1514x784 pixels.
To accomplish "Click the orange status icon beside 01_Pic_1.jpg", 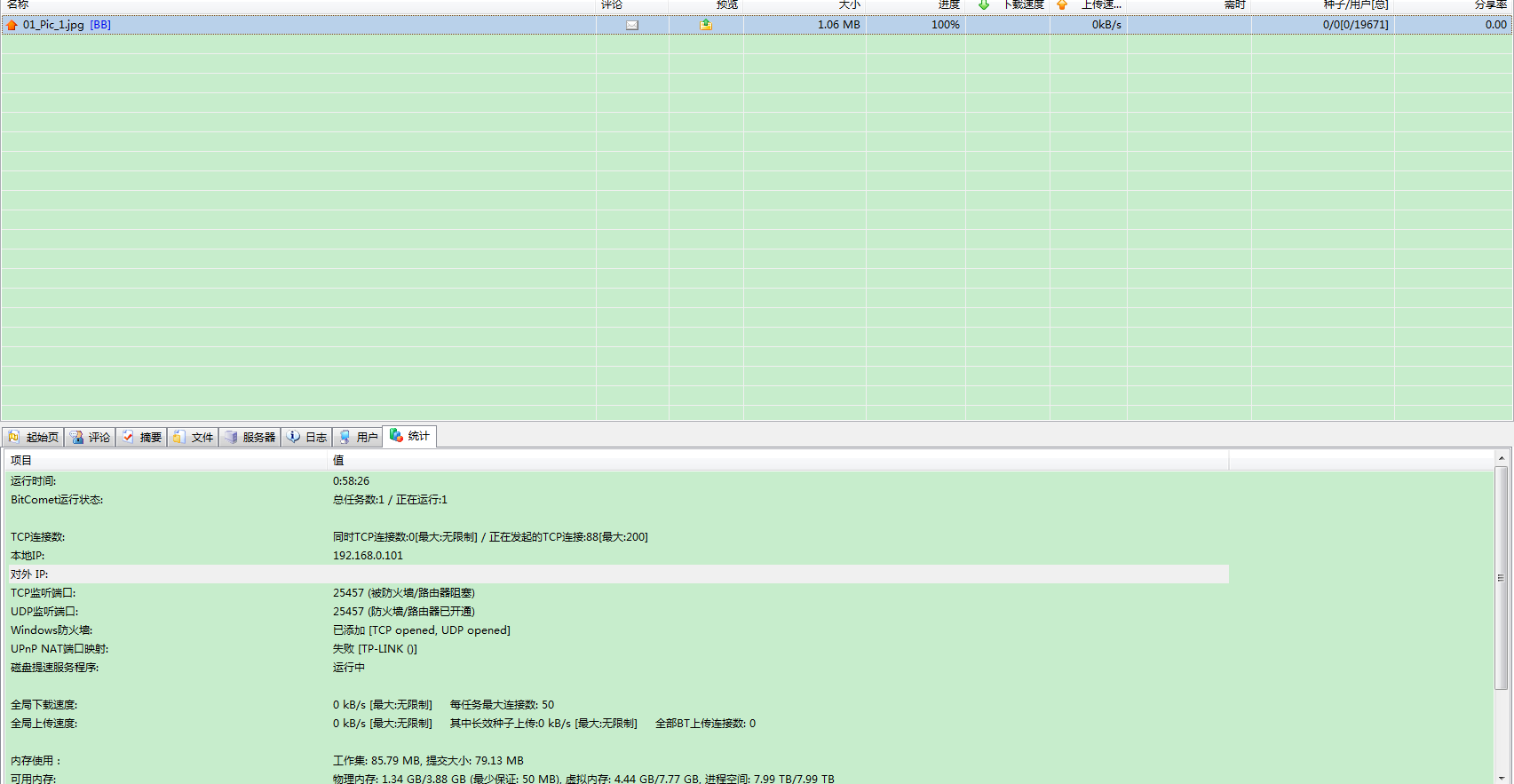I will coord(12,25).
